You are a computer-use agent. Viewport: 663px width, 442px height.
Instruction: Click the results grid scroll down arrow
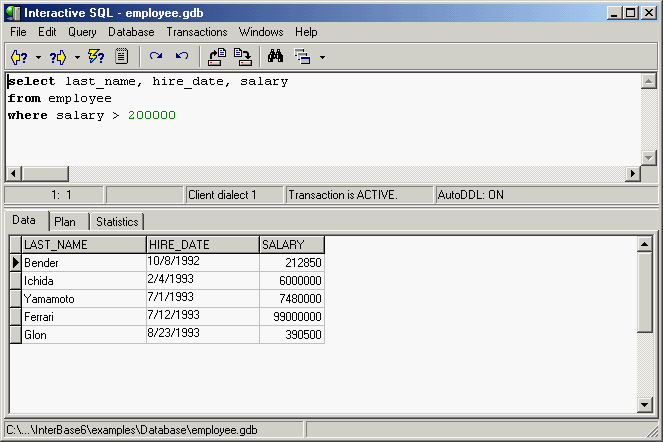click(x=645, y=405)
